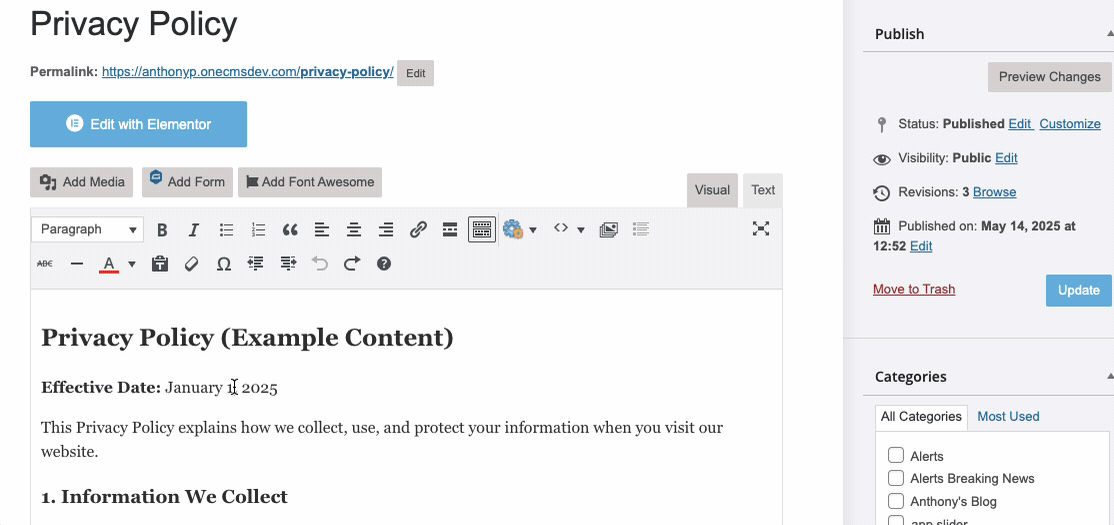Open keyboard shortcuts help icon
1114x525 pixels.
pos(384,264)
